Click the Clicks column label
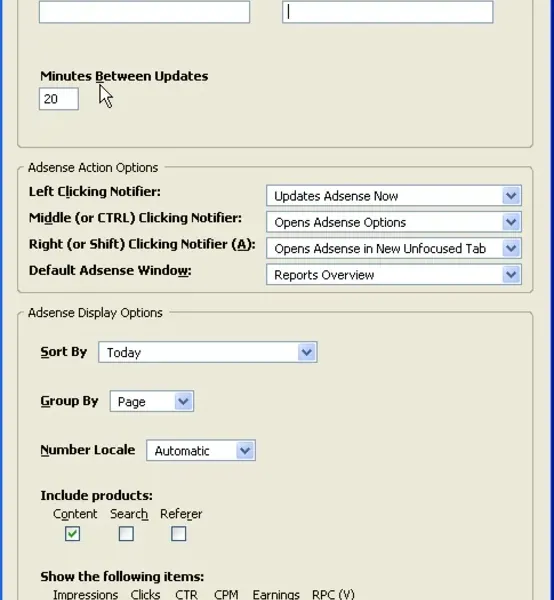The image size is (554, 600). [x=145, y=594]
